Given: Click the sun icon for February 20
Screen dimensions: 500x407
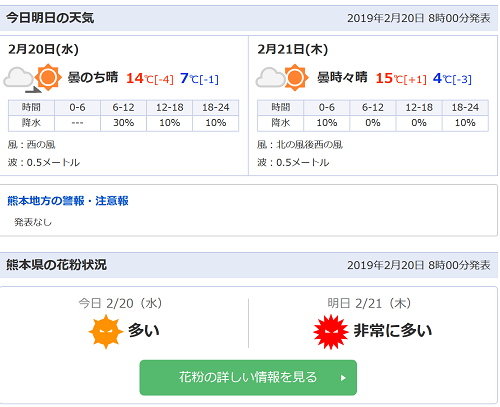Looking at the screenshot, I should coord(48,77).
